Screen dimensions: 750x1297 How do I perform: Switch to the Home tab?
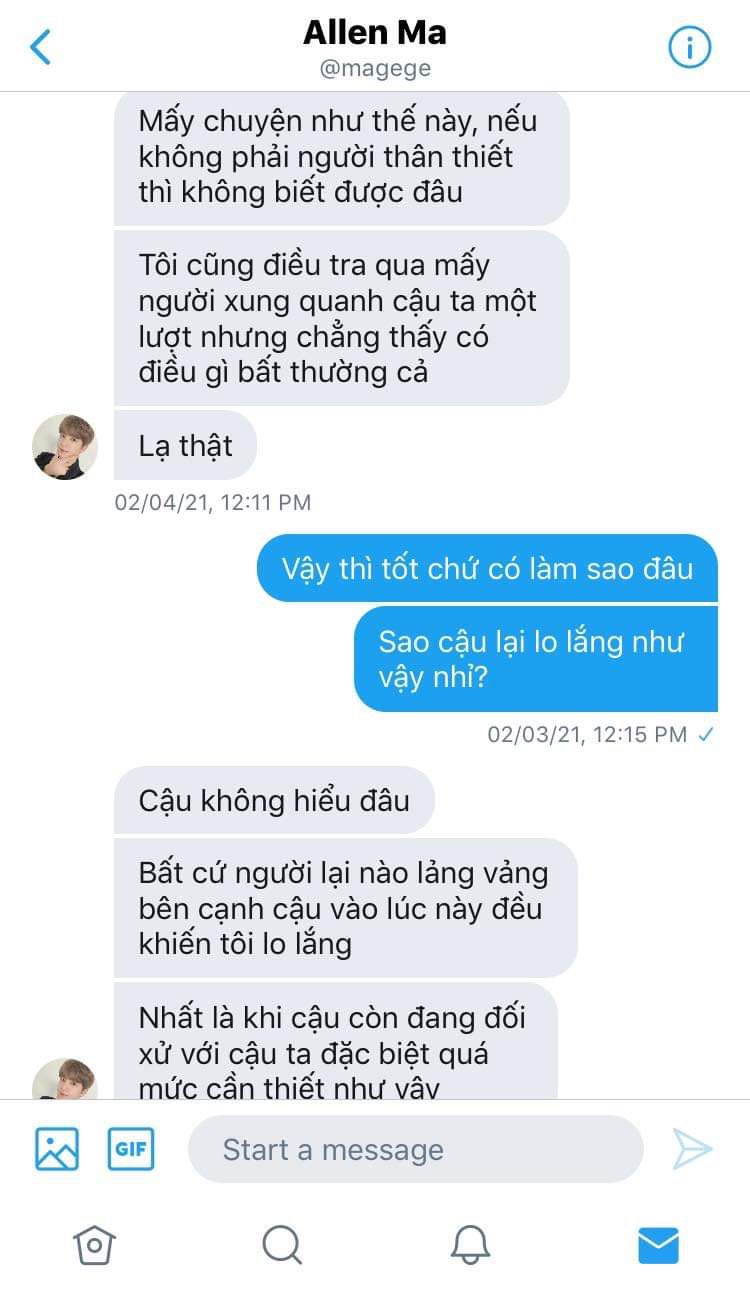point(94,1245)
